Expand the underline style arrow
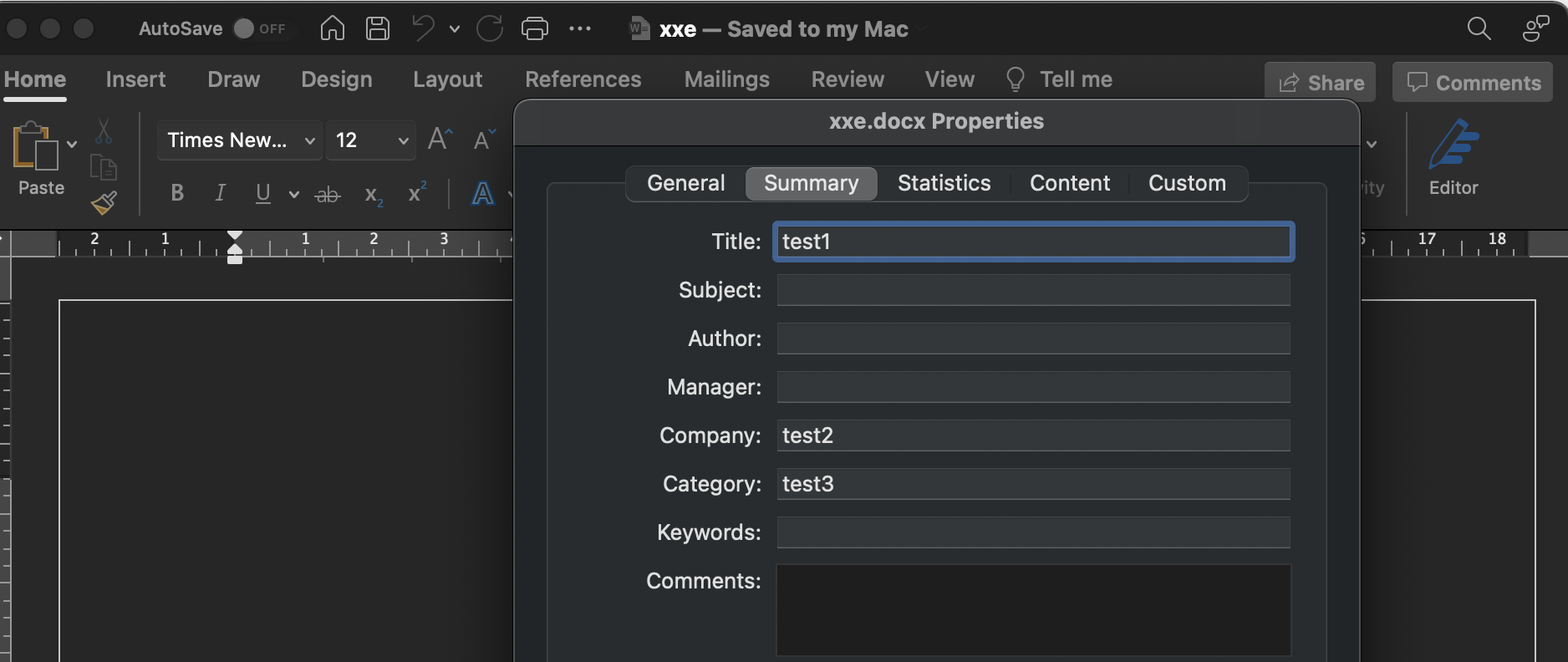Image resolution: width=1568 pixels, height=662 pixels. [x=293, y=195]
